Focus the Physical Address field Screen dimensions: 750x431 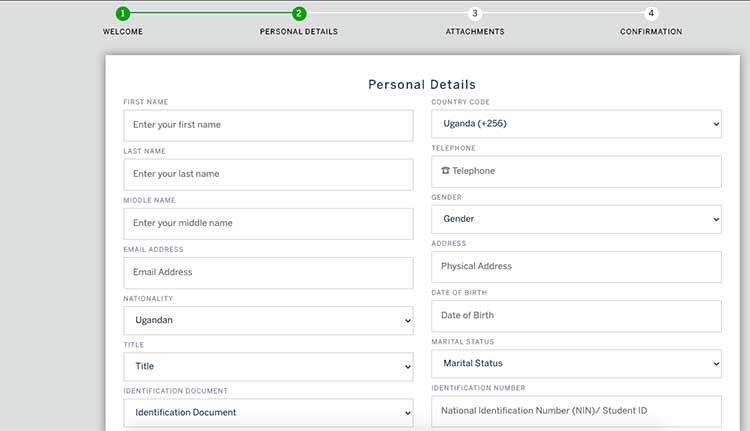(x=576, y=267)
